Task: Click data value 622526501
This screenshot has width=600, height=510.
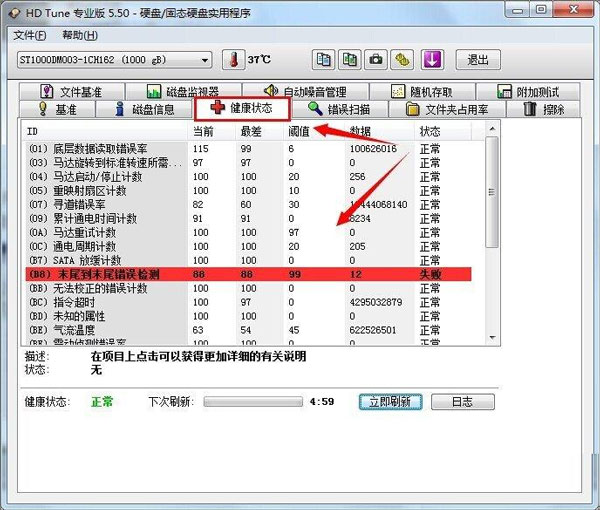Action: (x=373, y=330)
